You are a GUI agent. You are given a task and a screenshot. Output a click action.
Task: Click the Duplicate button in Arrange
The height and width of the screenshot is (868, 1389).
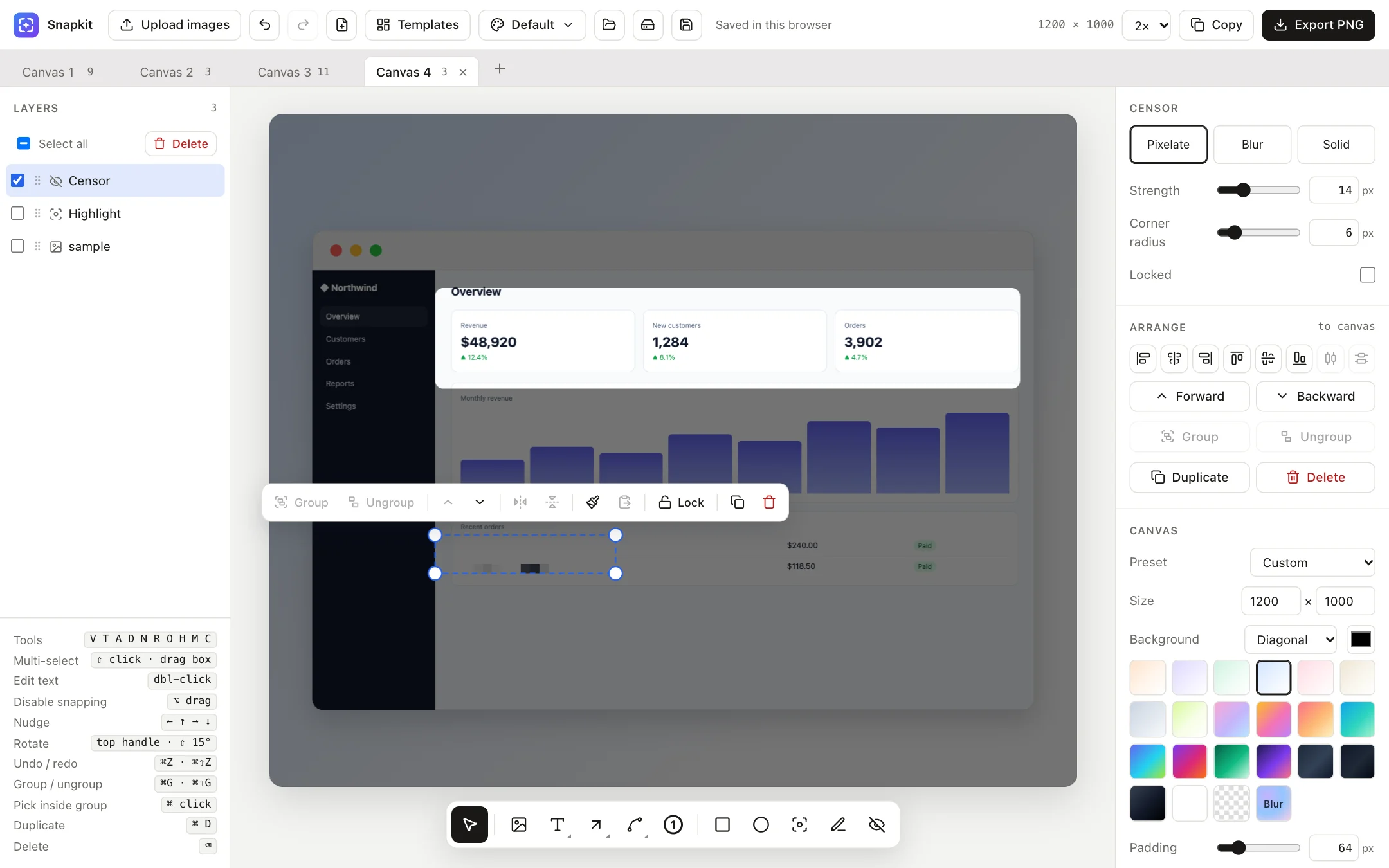click(x=1189, y=477)
